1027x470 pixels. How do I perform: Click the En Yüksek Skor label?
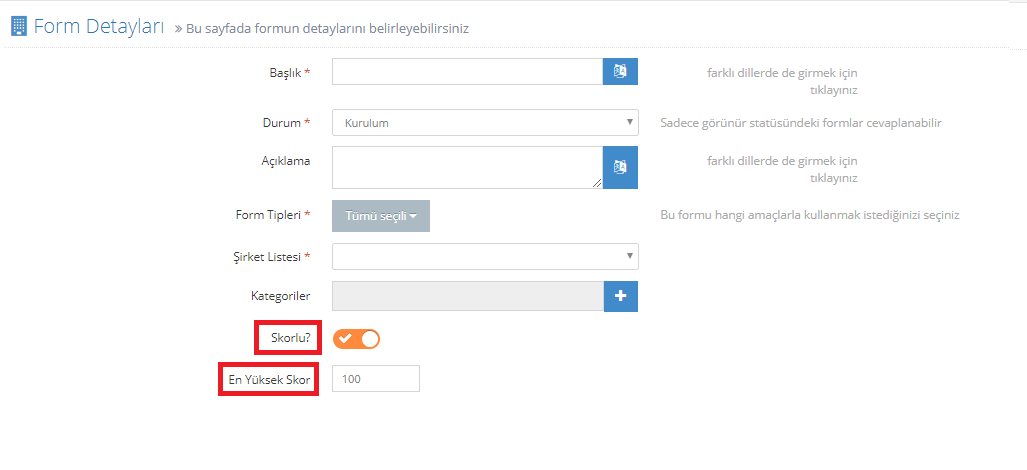[x=269, y=379]
